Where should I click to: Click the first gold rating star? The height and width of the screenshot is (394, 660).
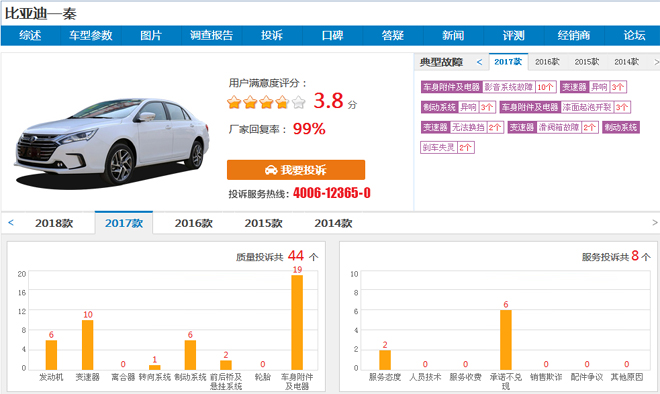point(234,102)
